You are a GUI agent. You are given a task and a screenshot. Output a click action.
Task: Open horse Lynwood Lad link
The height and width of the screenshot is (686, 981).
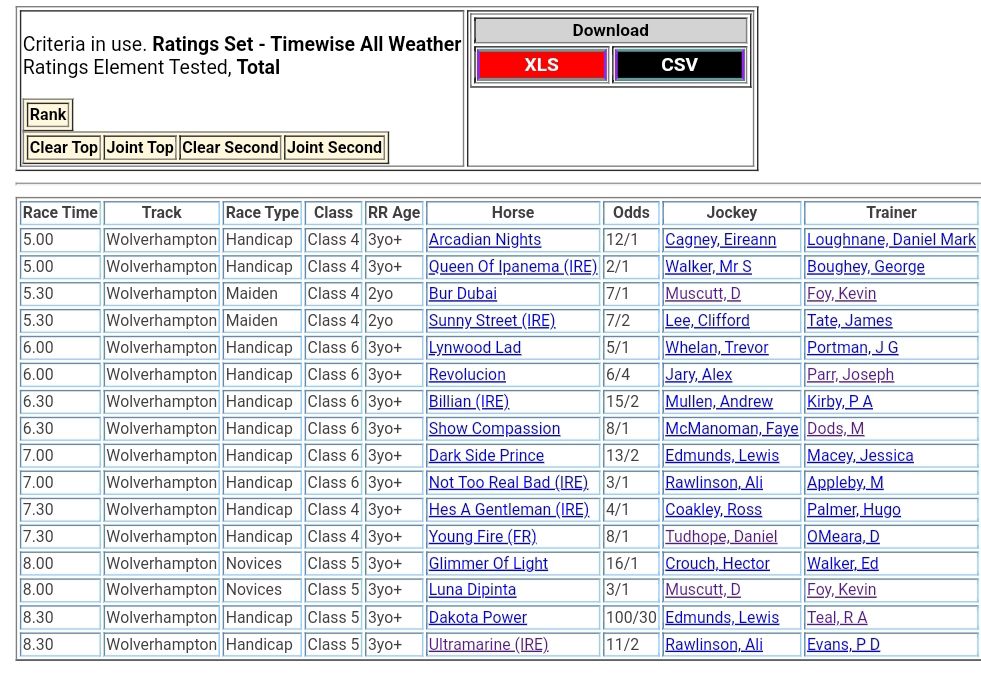pos(474,348)
